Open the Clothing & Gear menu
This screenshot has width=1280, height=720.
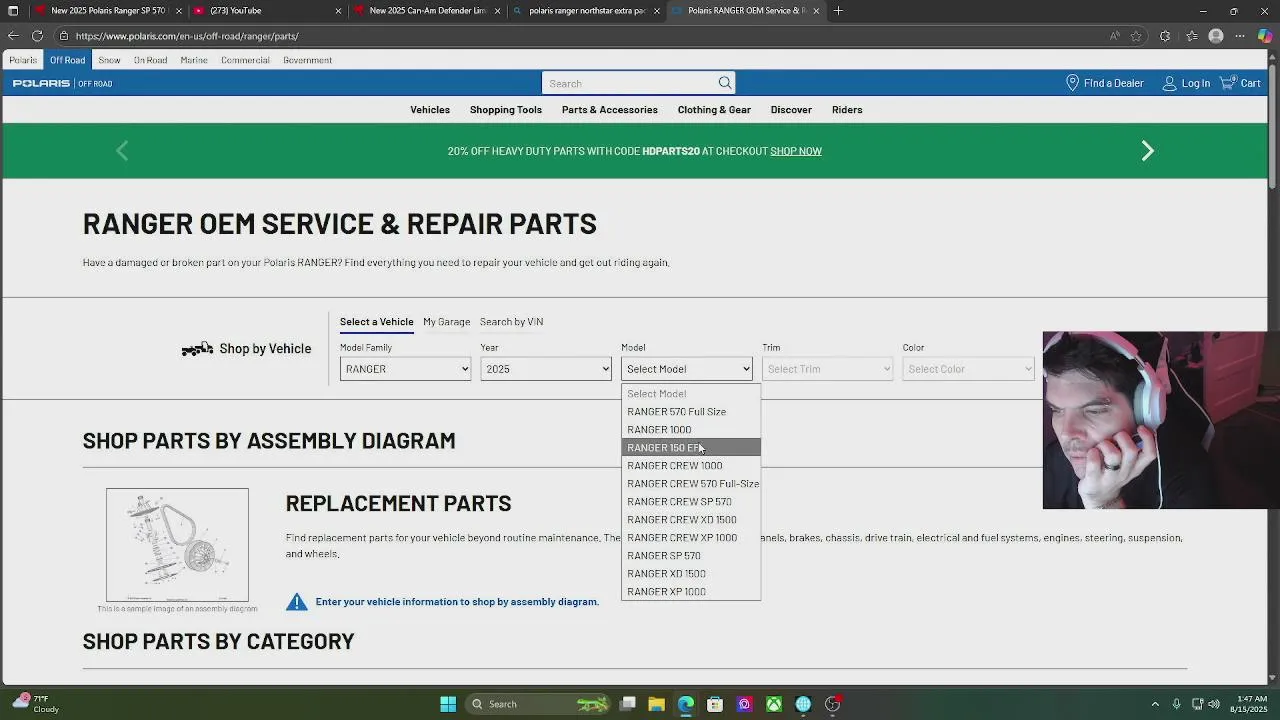click(714, 110)
